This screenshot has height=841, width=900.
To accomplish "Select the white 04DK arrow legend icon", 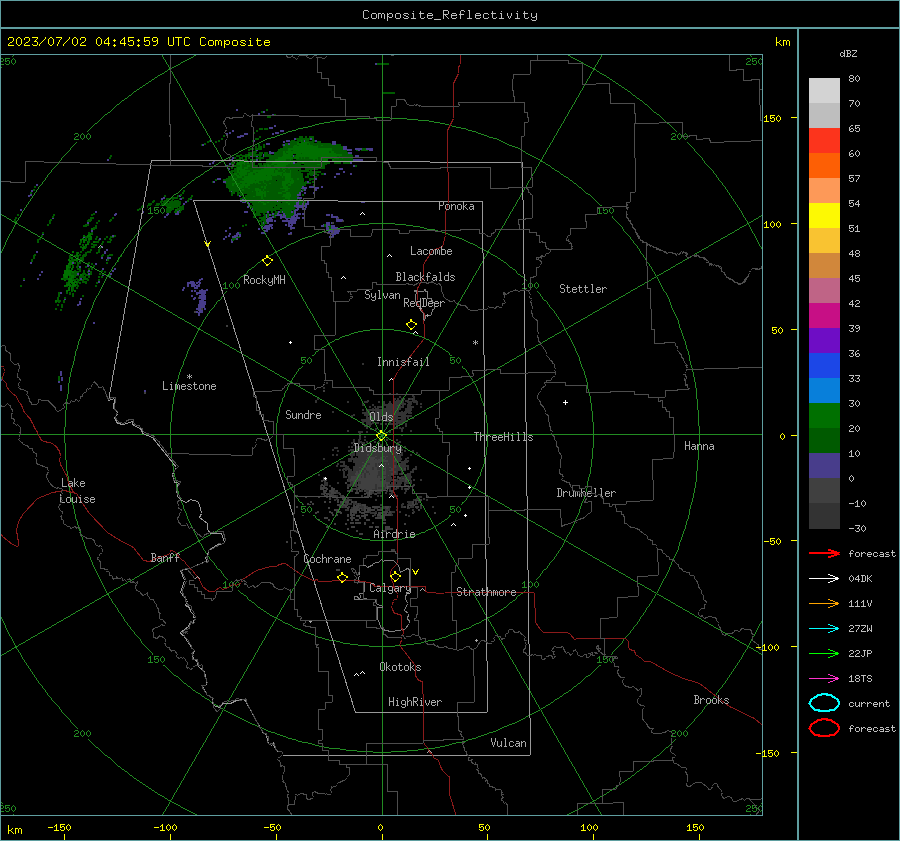I will point(824,578).
